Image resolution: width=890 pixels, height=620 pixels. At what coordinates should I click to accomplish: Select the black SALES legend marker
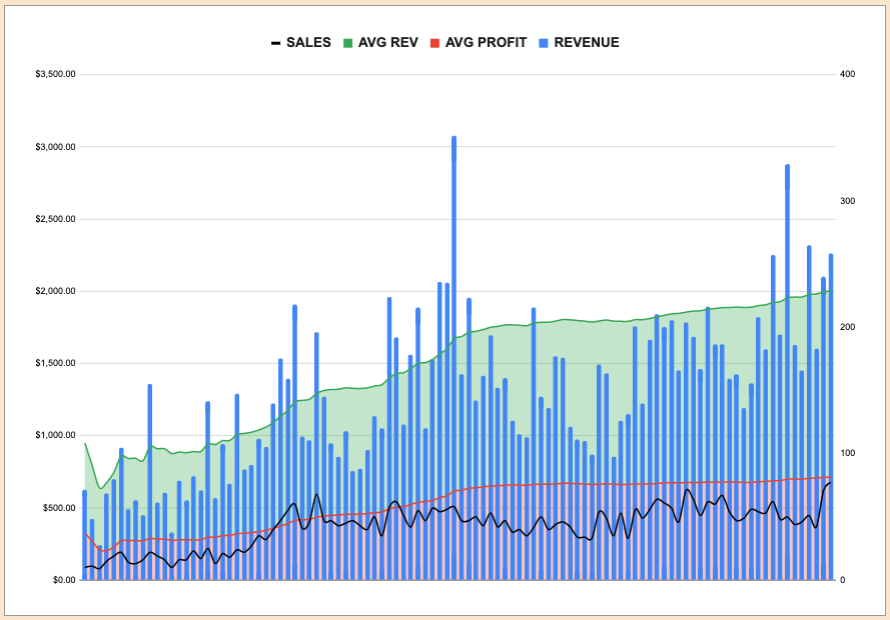coord(276,43)
